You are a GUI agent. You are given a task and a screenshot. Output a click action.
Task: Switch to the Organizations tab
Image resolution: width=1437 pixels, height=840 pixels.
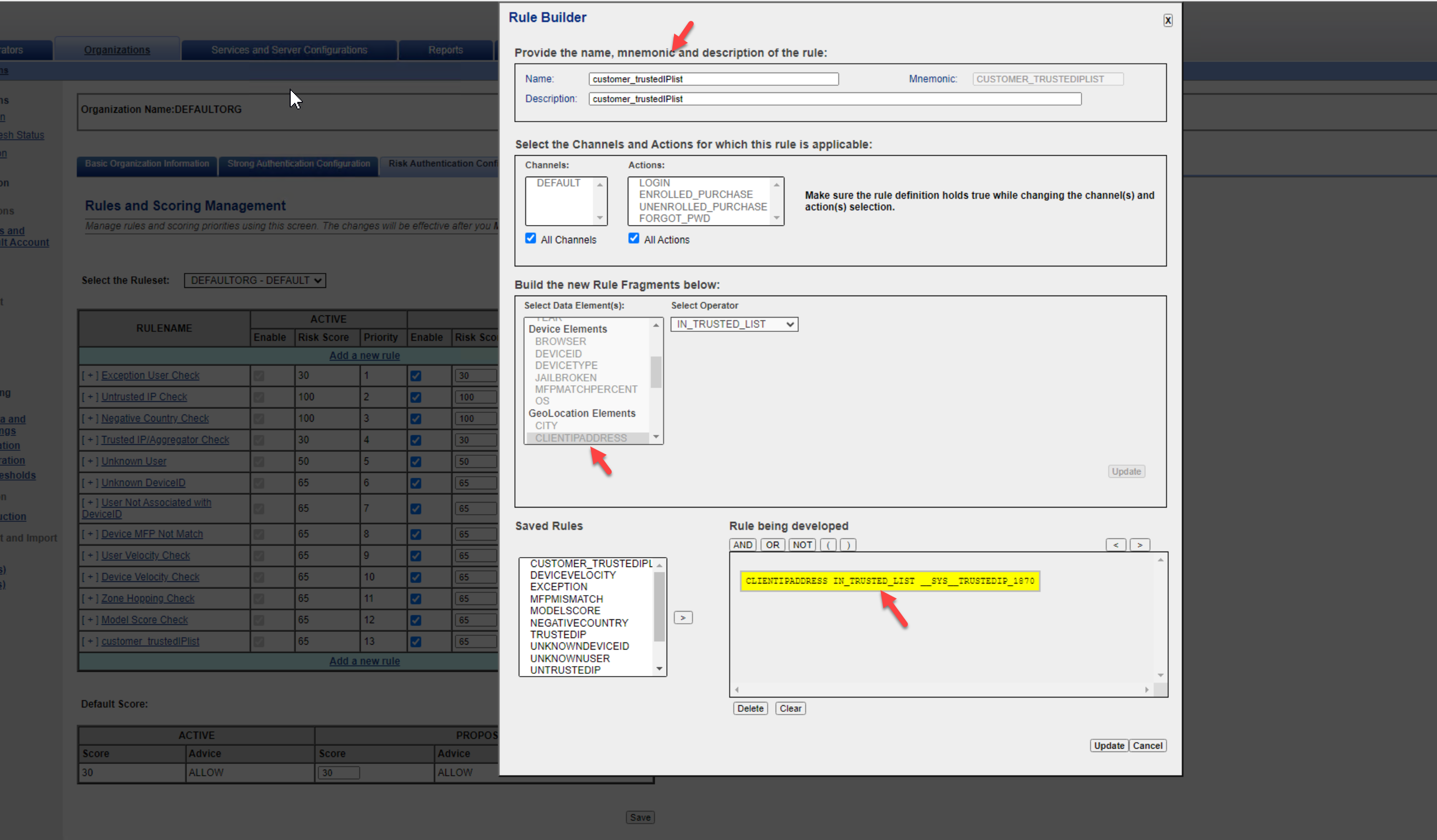(x=117, y=50)
